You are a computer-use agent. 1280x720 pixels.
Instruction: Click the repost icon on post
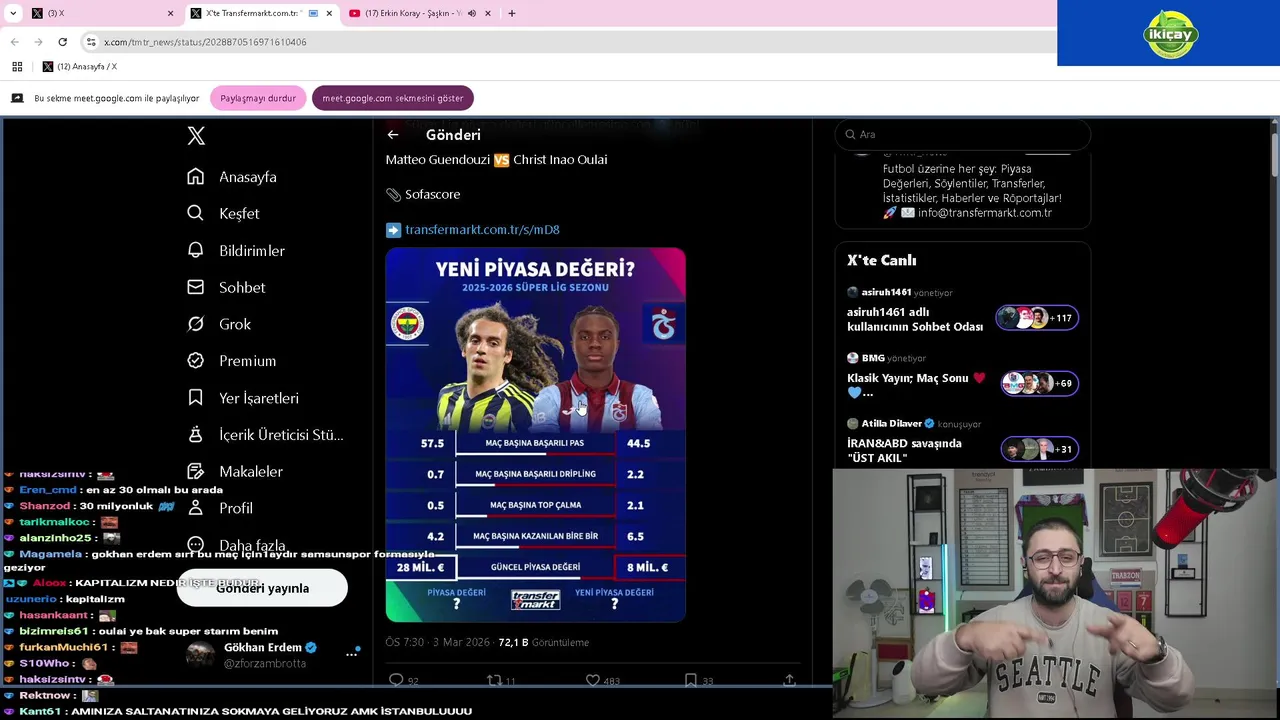coord(493,680)
